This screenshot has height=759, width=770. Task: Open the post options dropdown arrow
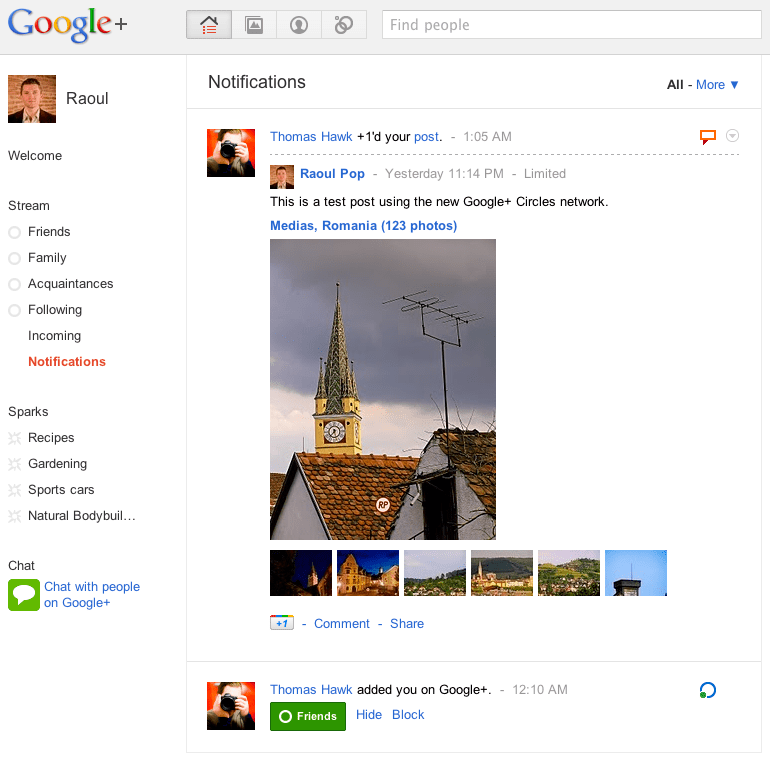pos(732,136)
